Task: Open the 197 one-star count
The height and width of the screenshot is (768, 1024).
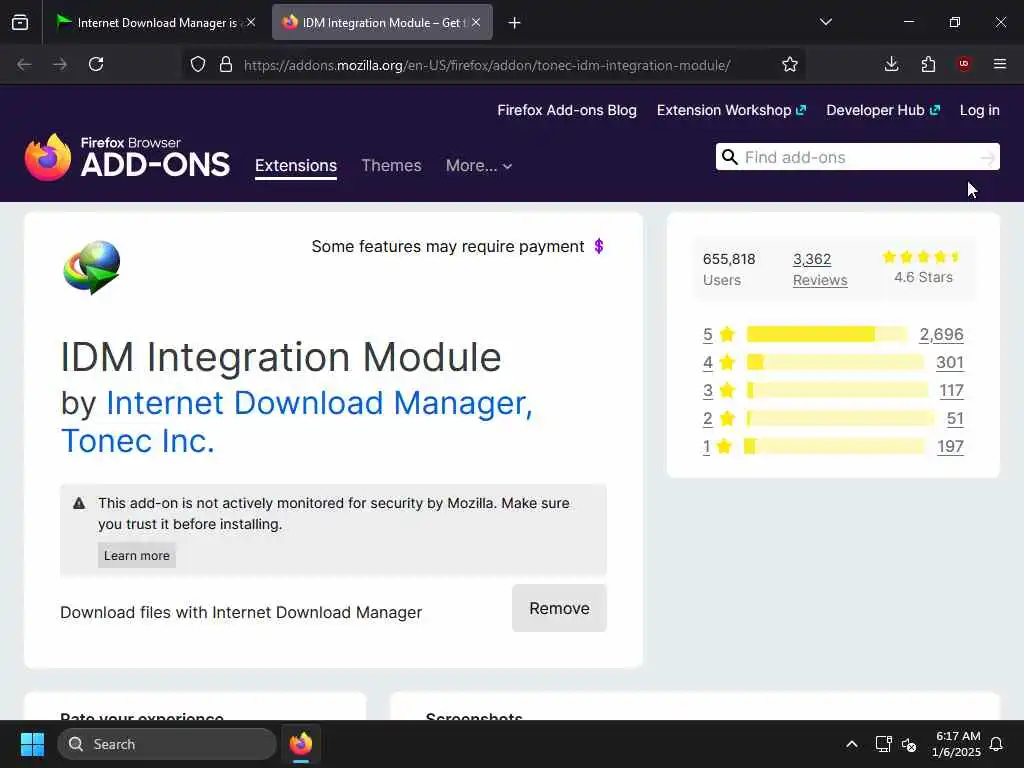Action: tap(950, 447)
